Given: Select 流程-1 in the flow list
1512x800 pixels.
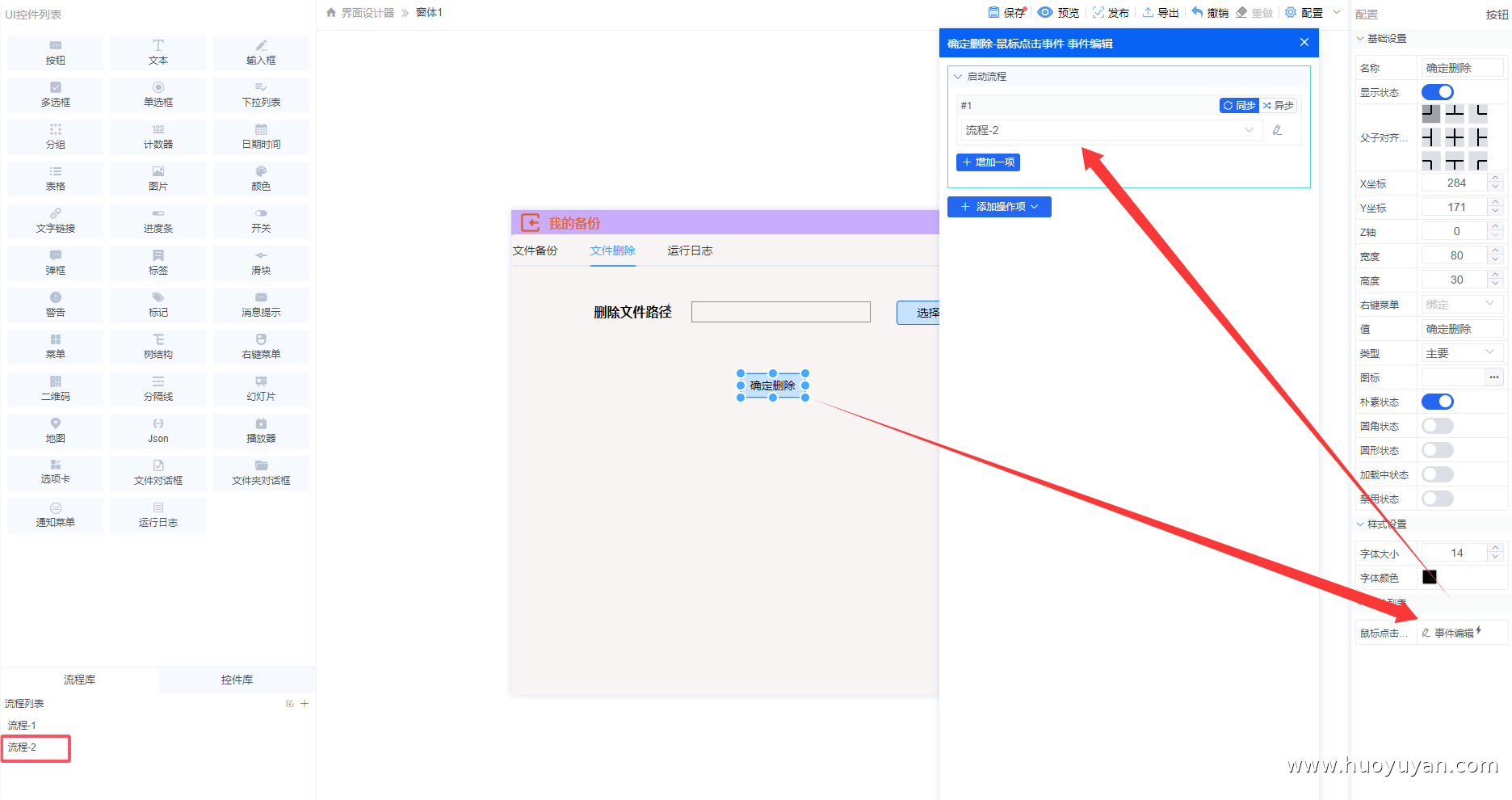Looking at the screenshot, I should pos(22,726).
